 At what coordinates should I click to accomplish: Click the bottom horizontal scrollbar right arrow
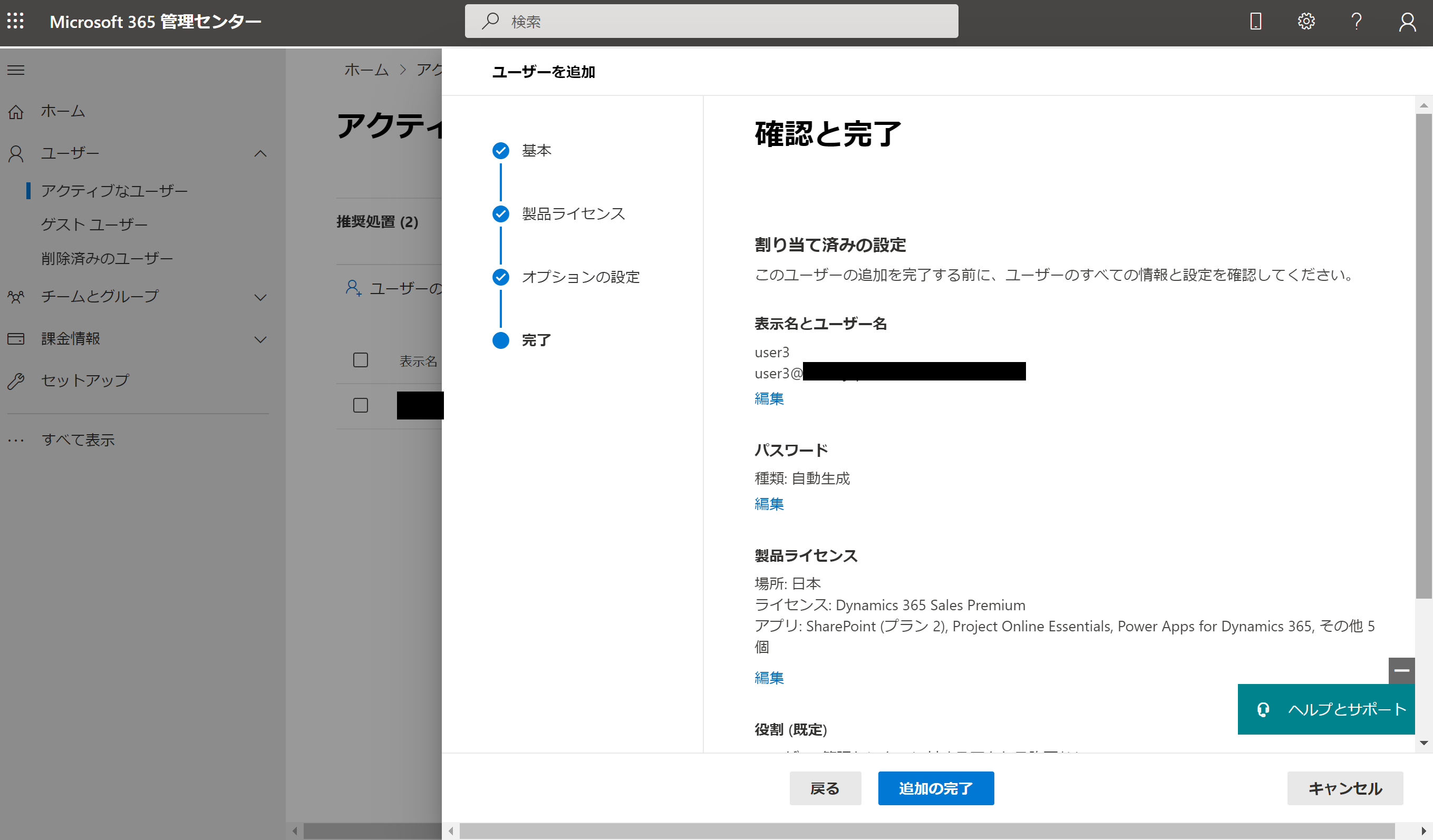point(1424,832)
